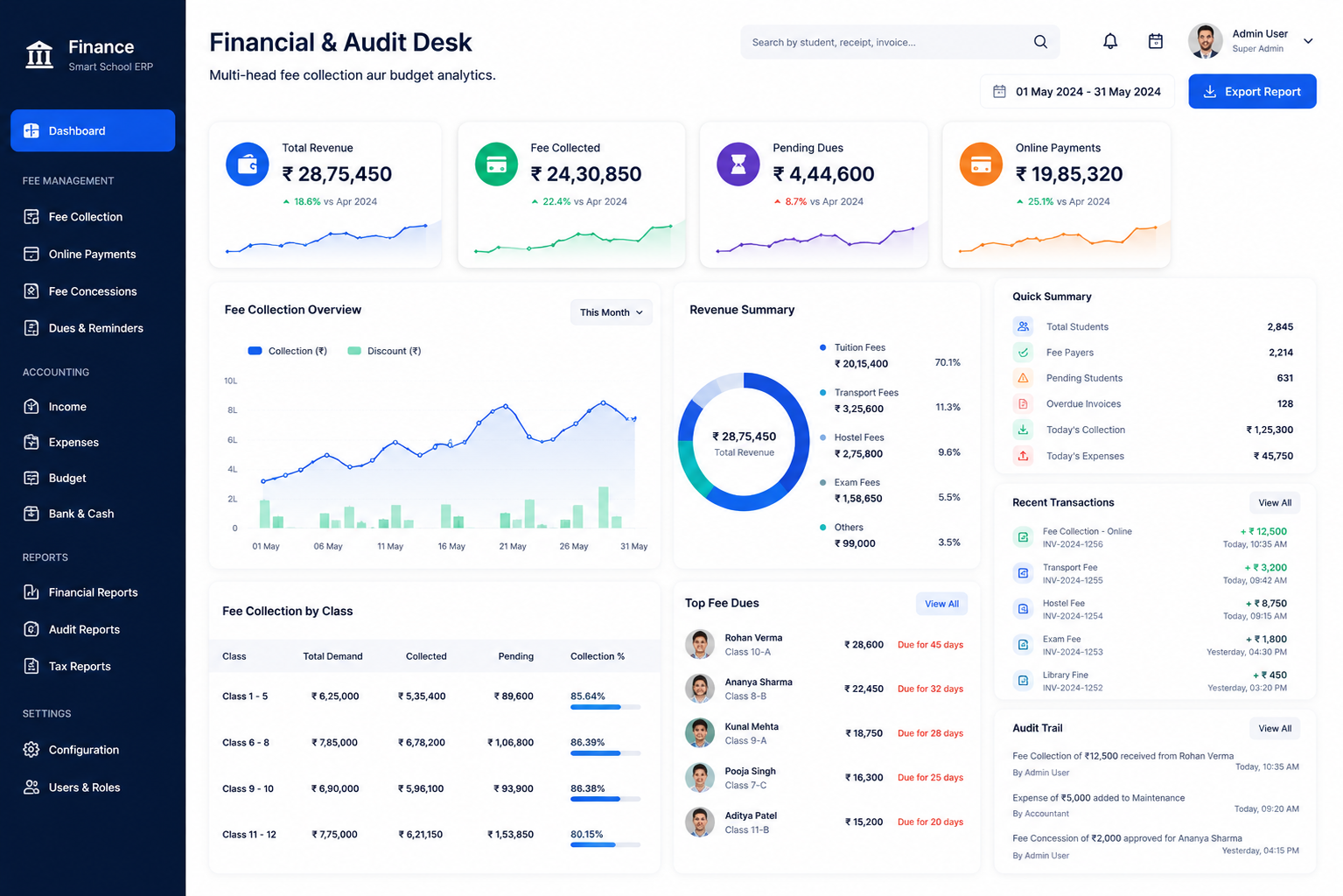Click the Today's Expenses upload icon

click(1023, 456)
